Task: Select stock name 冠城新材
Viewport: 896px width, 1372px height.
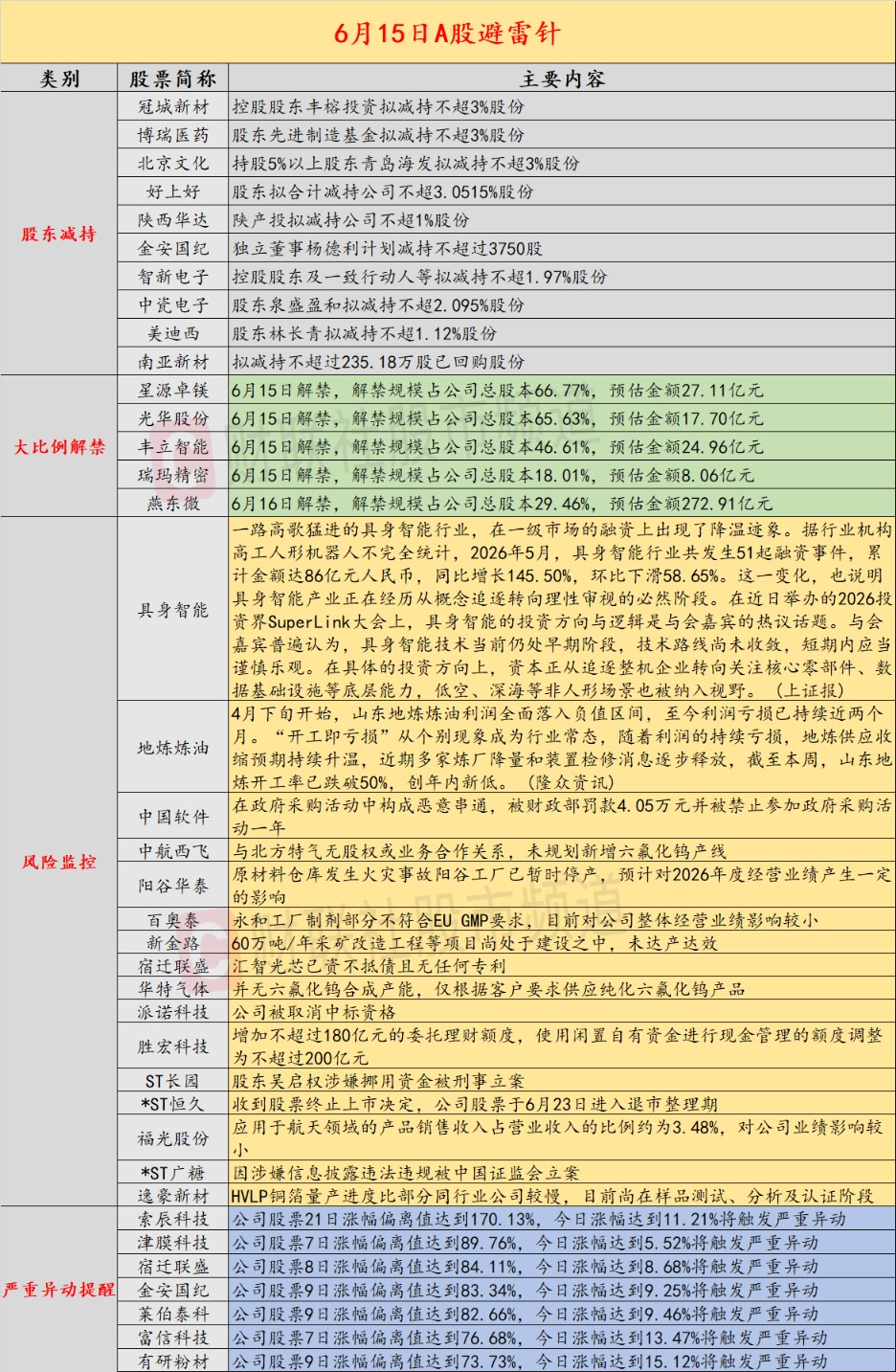Action: point(173,106)
